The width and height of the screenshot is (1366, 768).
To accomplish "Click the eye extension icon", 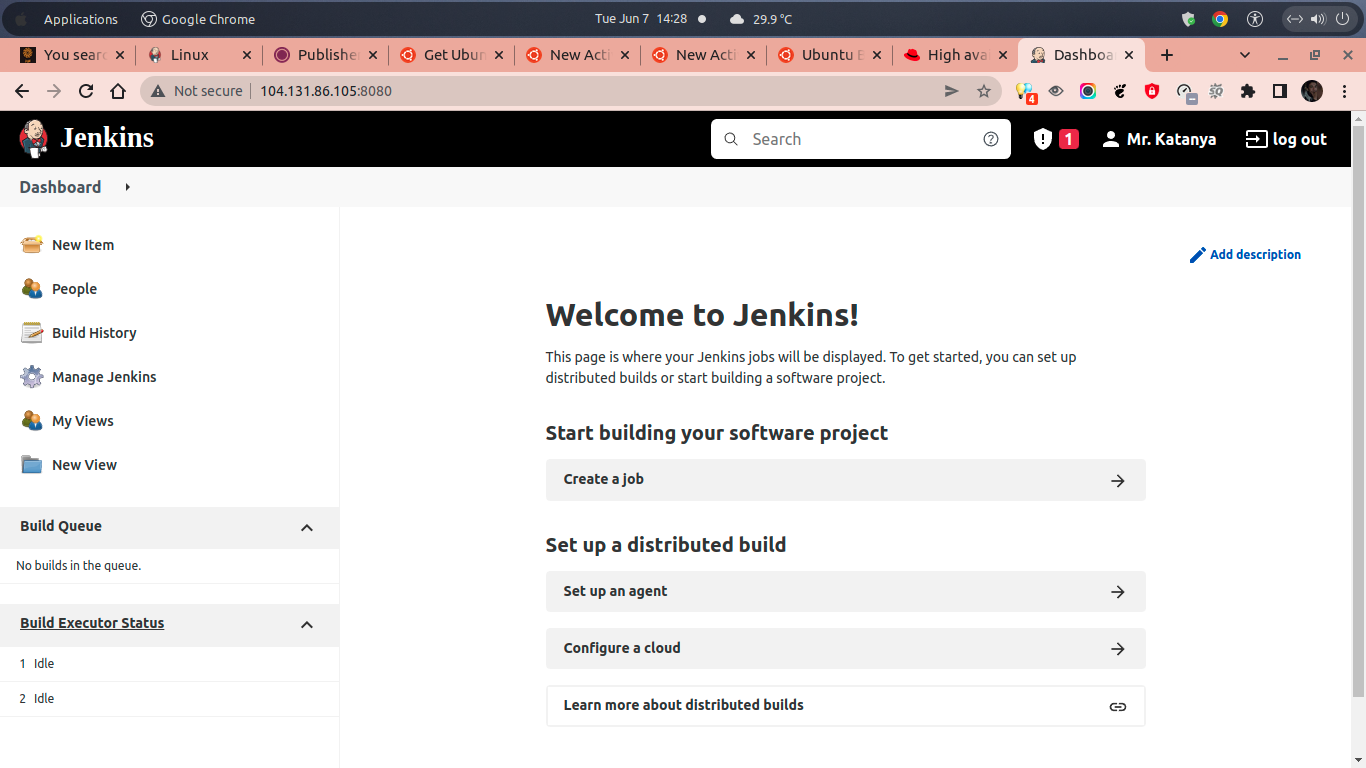I will point(1056,91).
